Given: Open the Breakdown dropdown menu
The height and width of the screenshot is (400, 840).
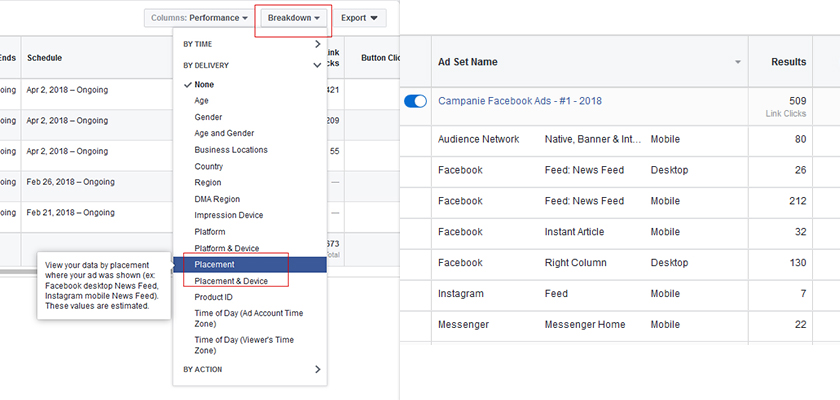Looking at the screenshot, I should coord(294,18).
